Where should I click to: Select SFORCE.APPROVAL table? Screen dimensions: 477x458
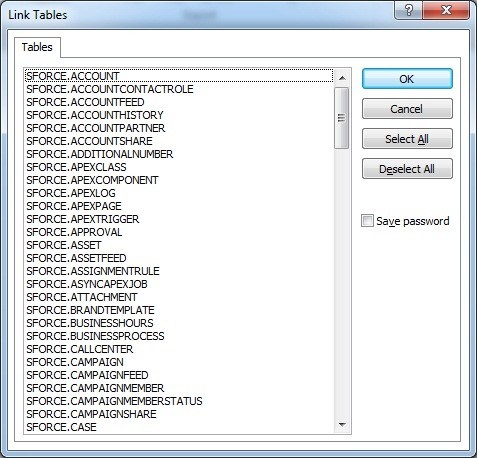(x=179, y=232)
